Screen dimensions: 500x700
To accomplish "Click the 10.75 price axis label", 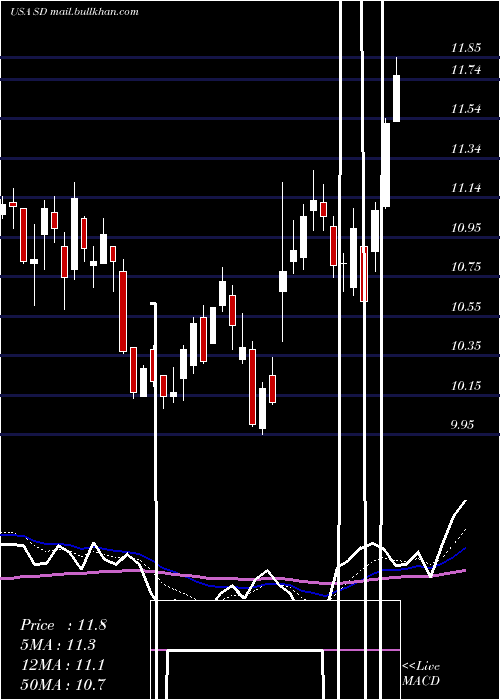I will [466, 267].
